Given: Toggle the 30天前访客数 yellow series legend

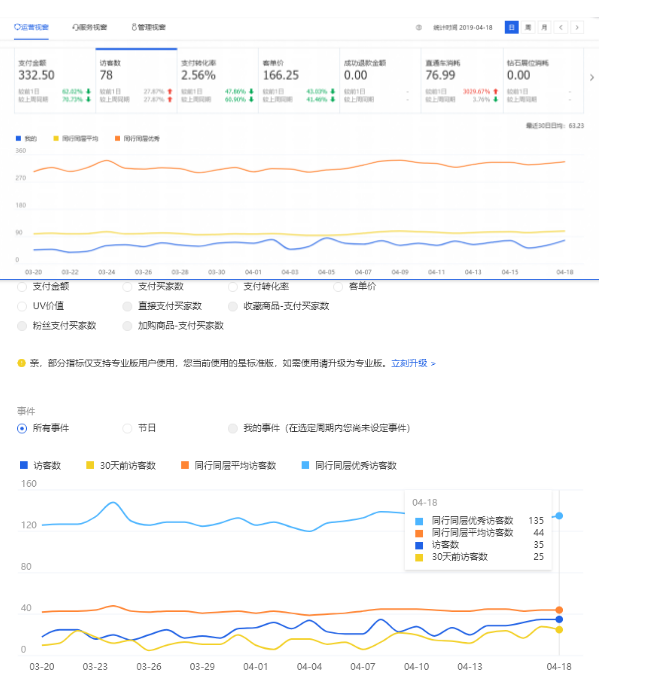Looking at the screenshot, I should [121, 465].
